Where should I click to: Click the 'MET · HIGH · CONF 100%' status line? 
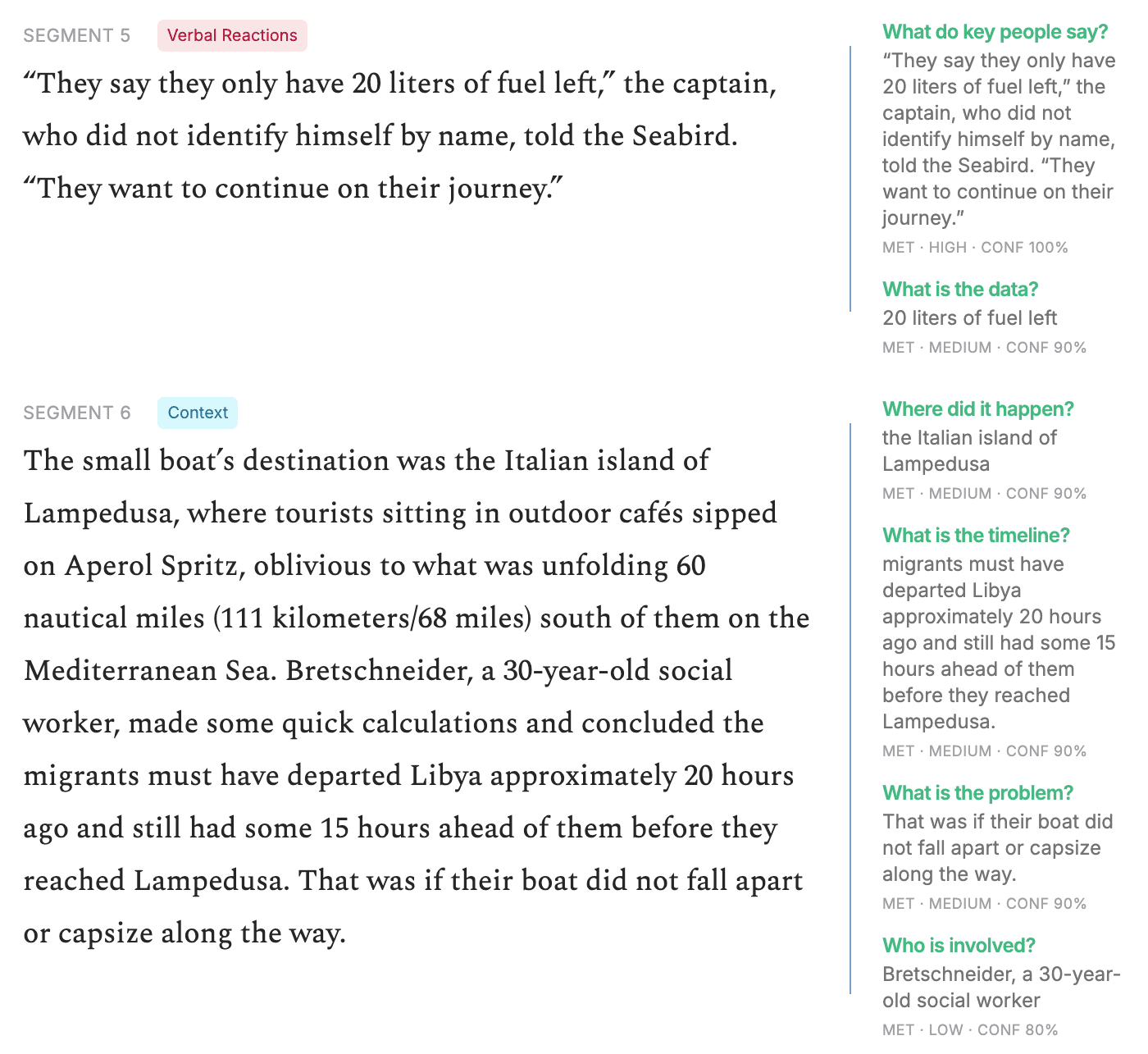coord(975,248)
